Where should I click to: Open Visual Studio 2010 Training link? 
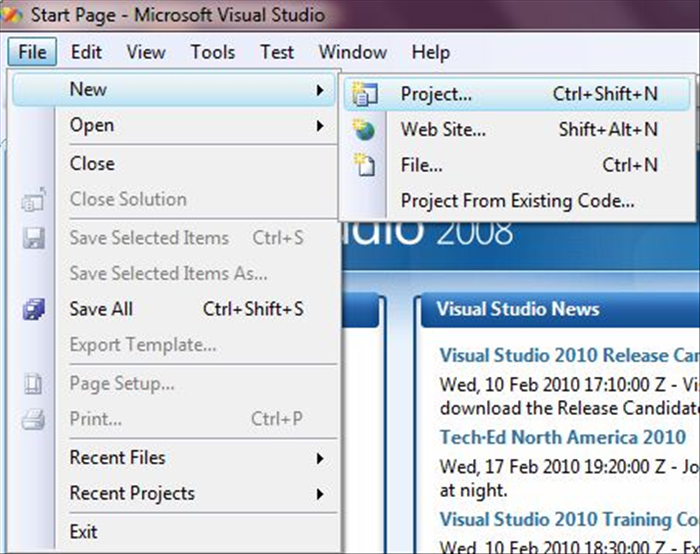coord(569,520)
